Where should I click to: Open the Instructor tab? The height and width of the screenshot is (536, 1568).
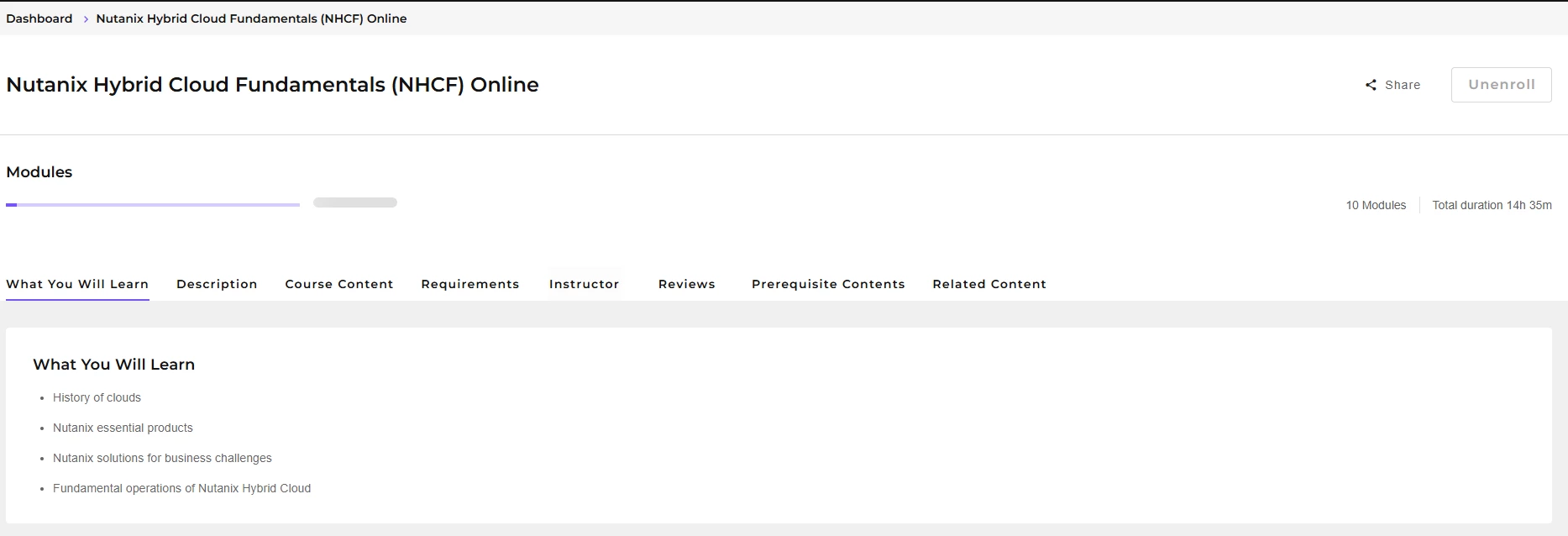click(x=584, y=284)
